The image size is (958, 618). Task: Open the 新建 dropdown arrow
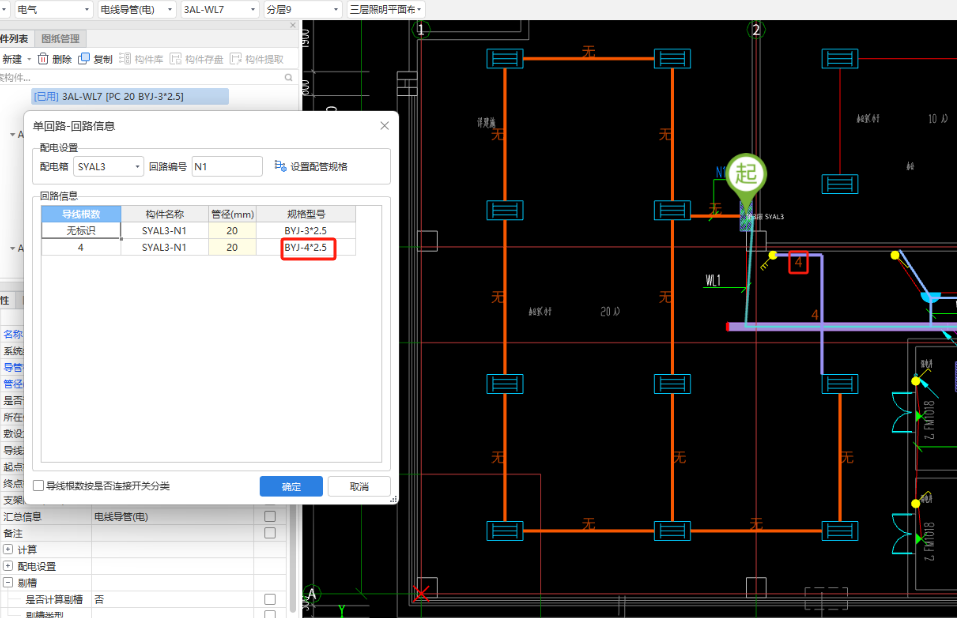[29, 59]
